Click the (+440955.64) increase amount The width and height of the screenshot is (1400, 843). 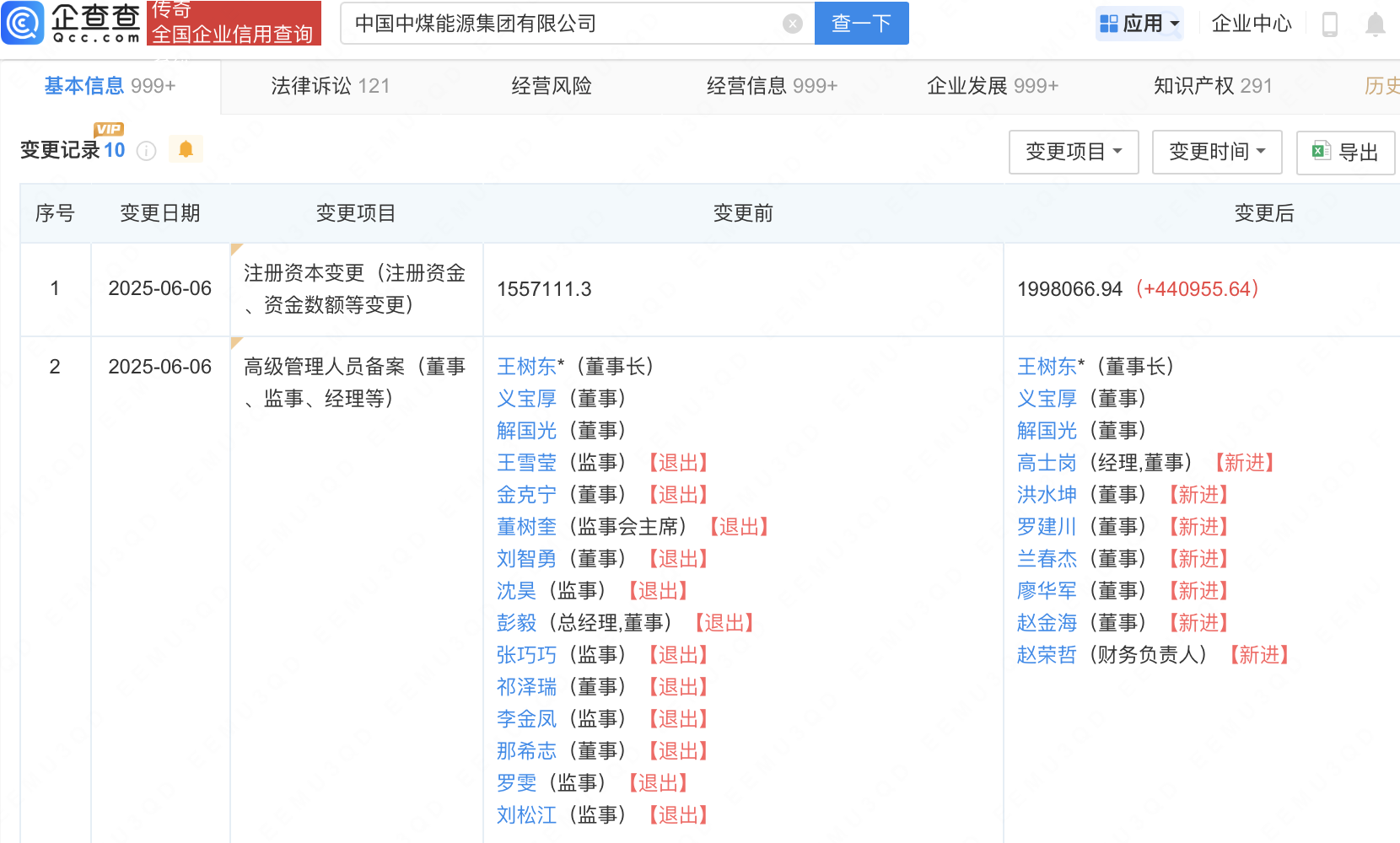pos(1197,289)
